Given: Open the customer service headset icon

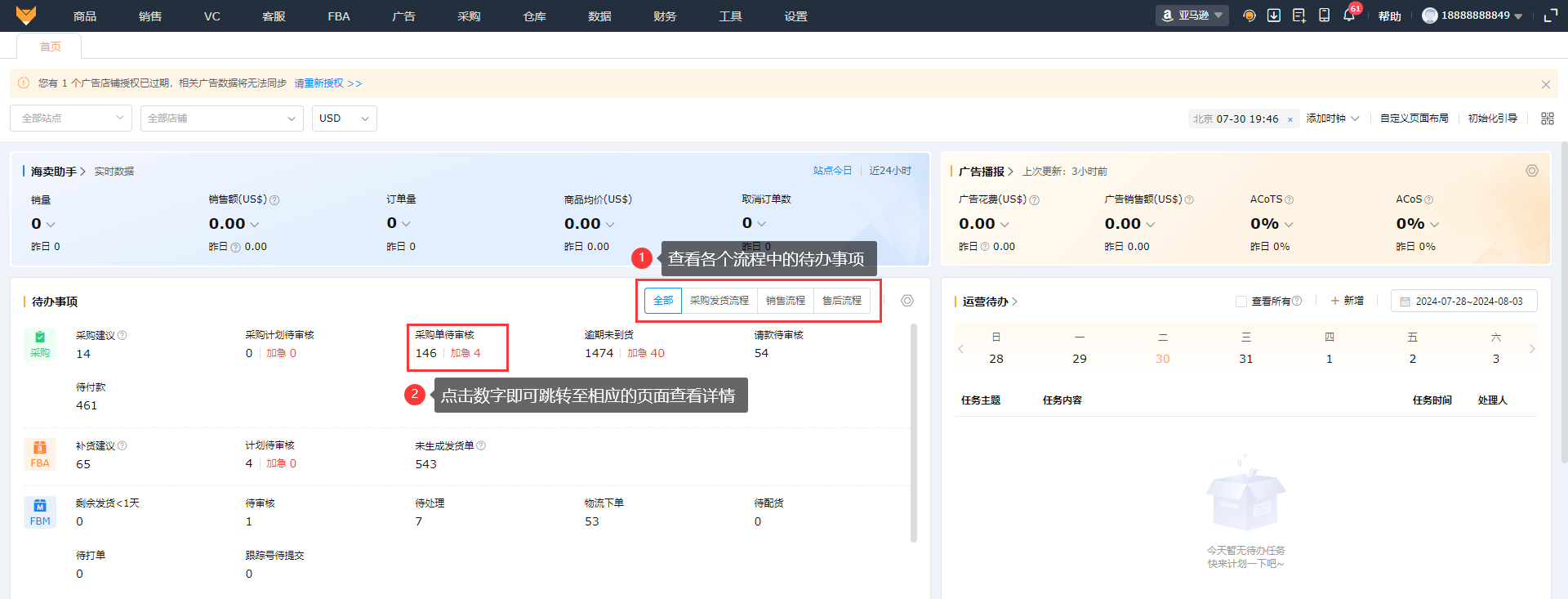Looking at the screenshot, I should pyautogui.click(x=1249, y=16).
